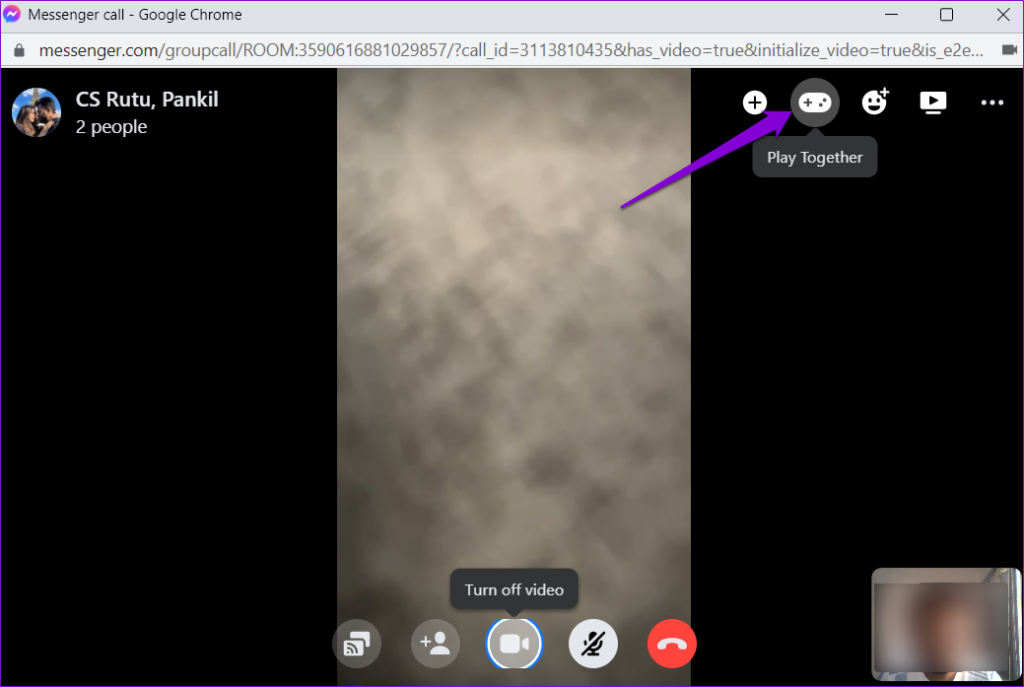Click the group avatar in the corner
The height and width of the screenshot is (687, 1024).
[36, 112]
